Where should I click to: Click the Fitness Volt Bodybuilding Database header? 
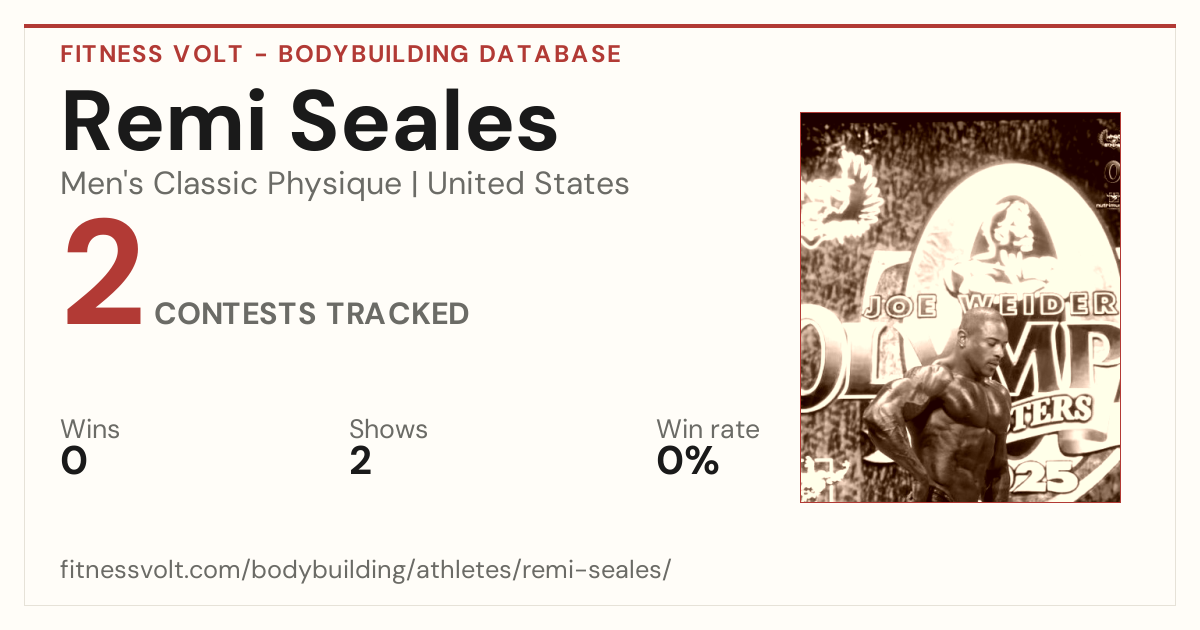[x=341, y=54]
